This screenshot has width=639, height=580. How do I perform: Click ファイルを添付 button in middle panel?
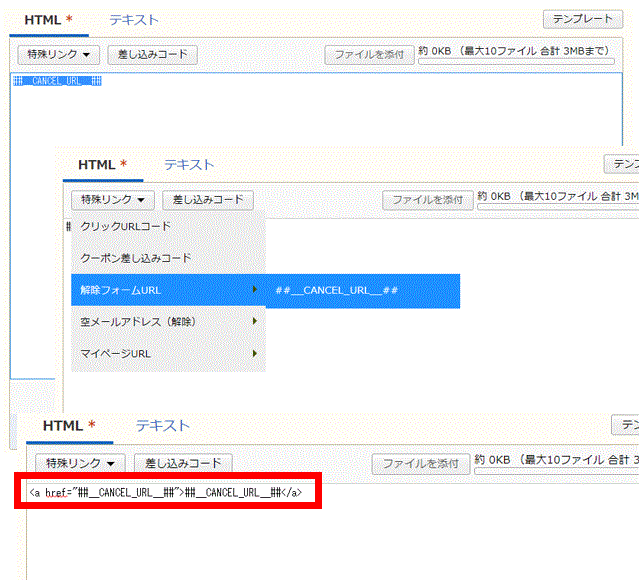coord(427,200)
